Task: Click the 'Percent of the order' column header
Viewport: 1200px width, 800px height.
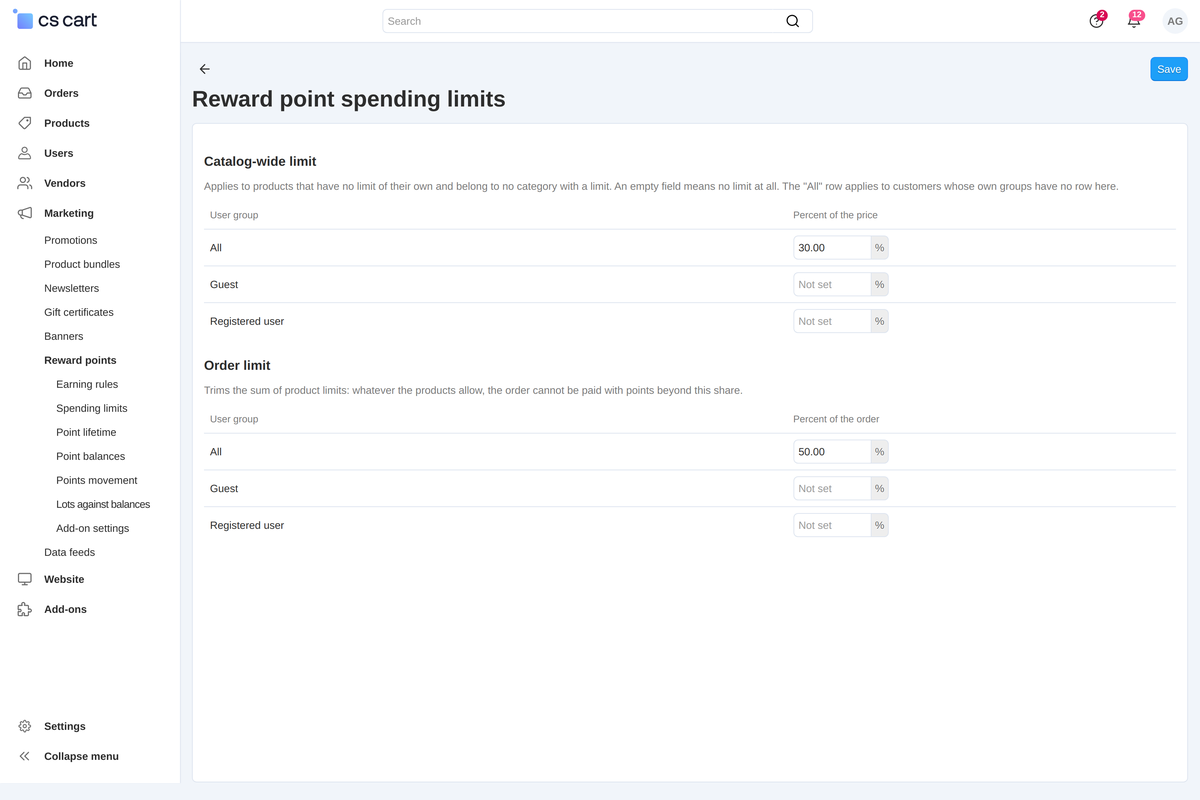Action: [x=836, y=419]
